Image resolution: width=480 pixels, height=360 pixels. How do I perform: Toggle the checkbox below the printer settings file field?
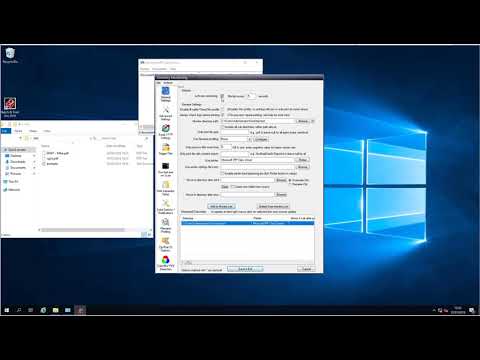point(222,173)
